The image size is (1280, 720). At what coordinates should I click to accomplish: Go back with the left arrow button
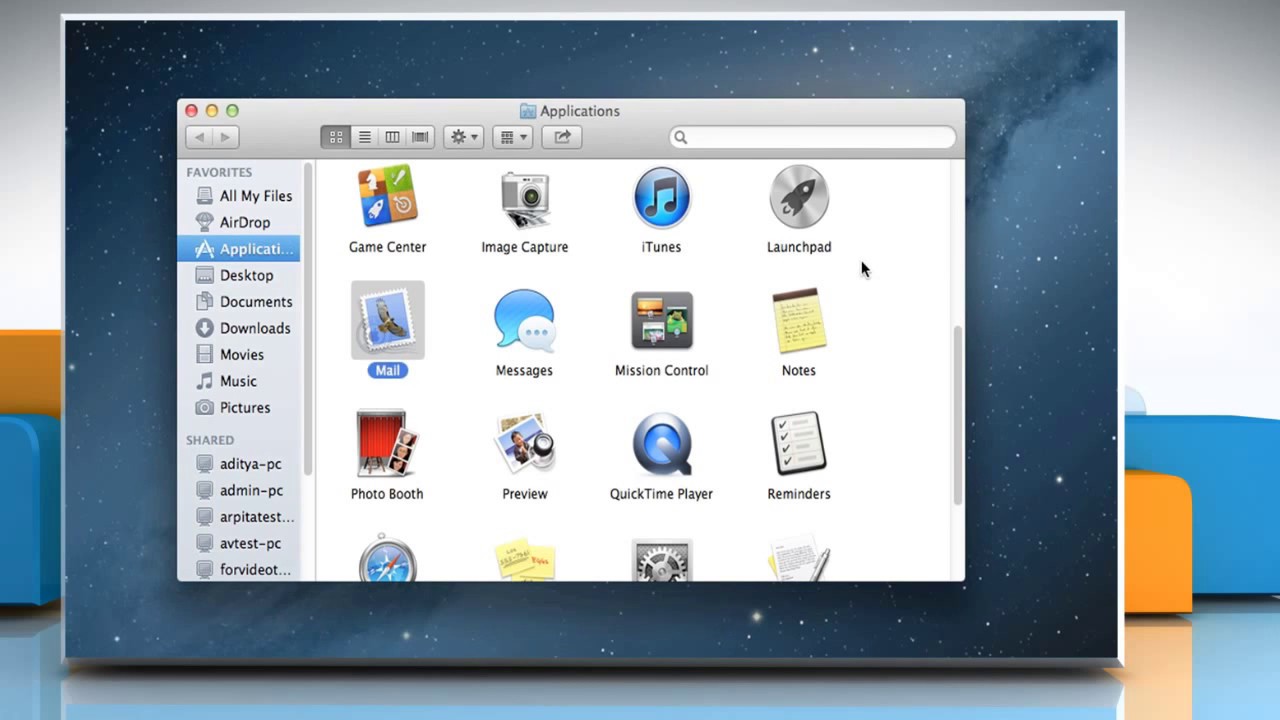199,137
